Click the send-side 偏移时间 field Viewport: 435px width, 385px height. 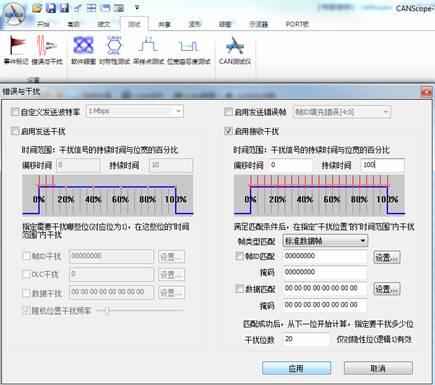78,165
